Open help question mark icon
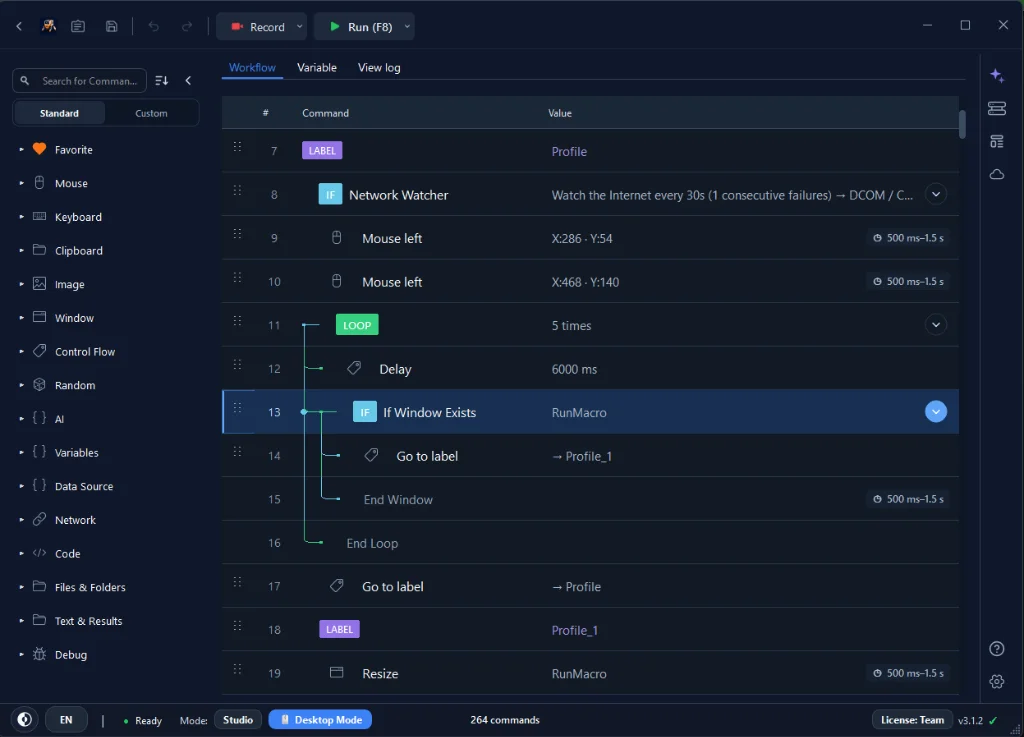Screen dimensions: 1024x737 (997, 648)
